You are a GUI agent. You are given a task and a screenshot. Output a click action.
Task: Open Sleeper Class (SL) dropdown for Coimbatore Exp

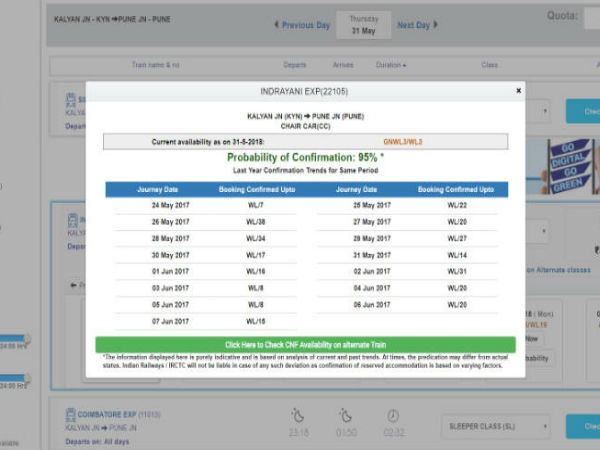(x=496, y=424)
